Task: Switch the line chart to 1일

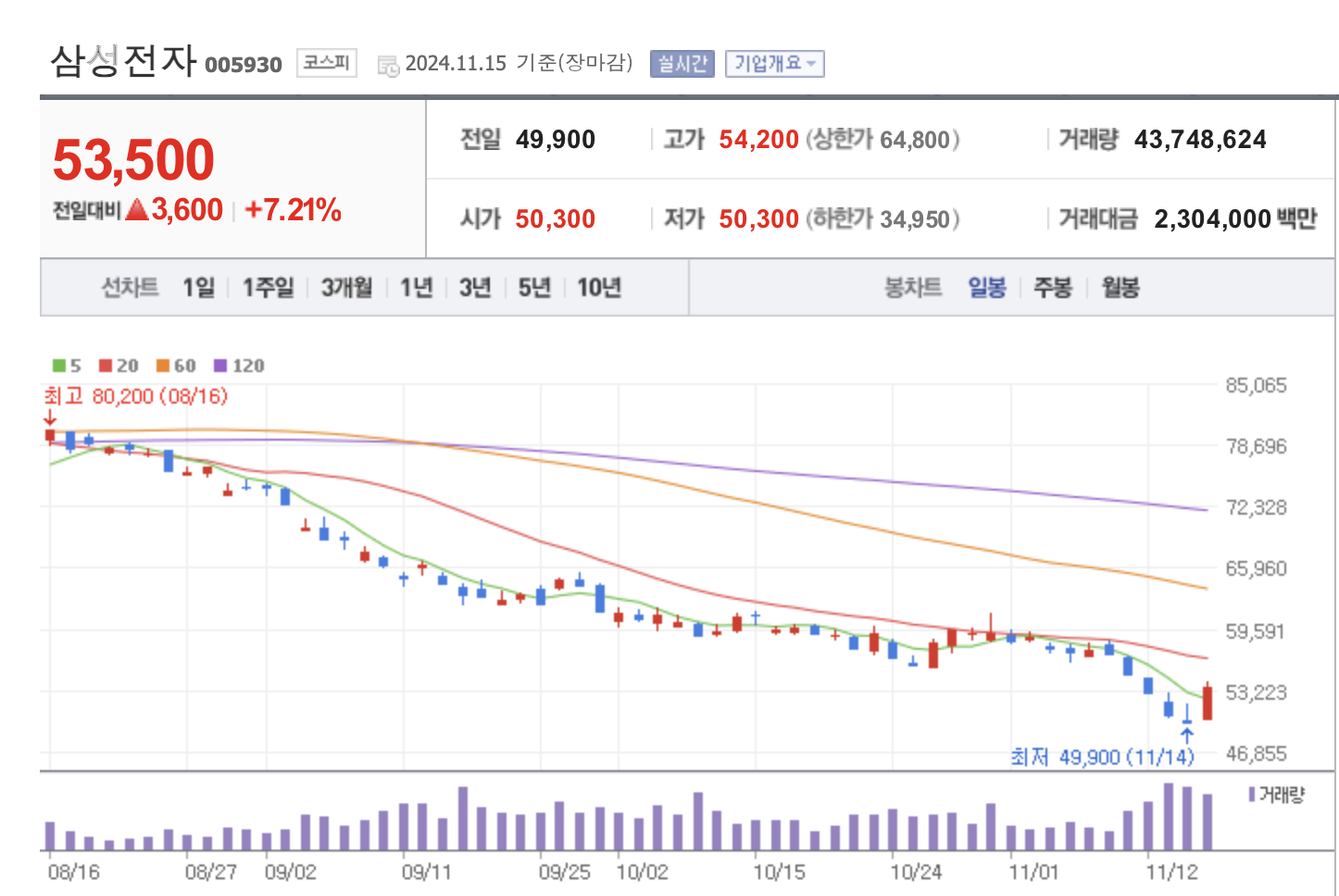Action: [198, 288]
